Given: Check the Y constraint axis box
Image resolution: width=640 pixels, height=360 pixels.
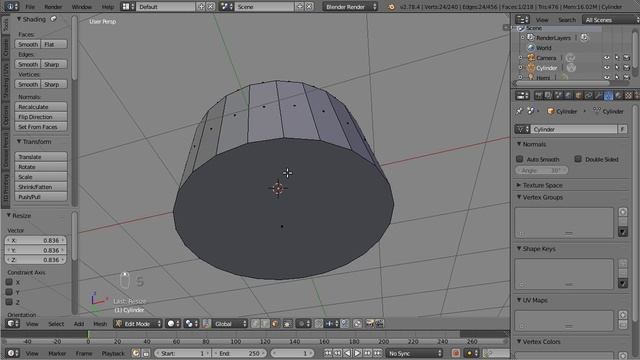Looking at the screenshot, I should pos(9,292).
